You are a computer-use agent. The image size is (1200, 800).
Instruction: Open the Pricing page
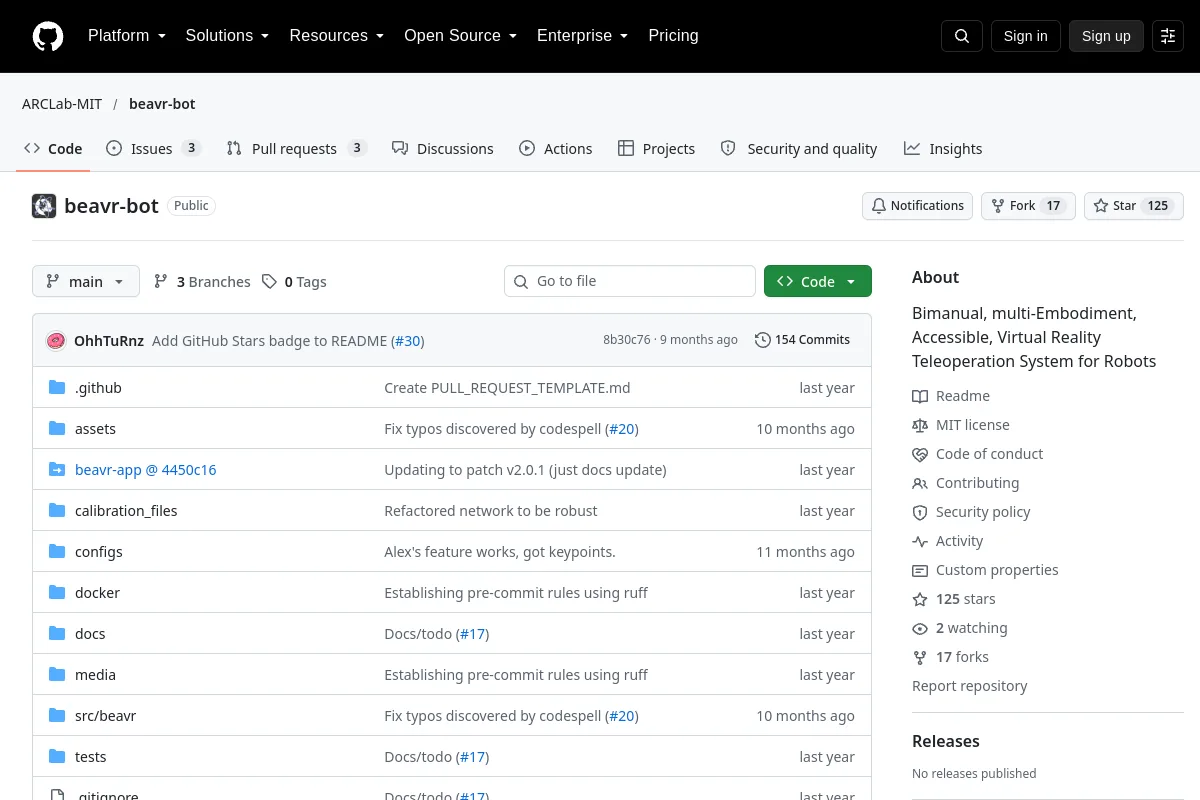673,36
